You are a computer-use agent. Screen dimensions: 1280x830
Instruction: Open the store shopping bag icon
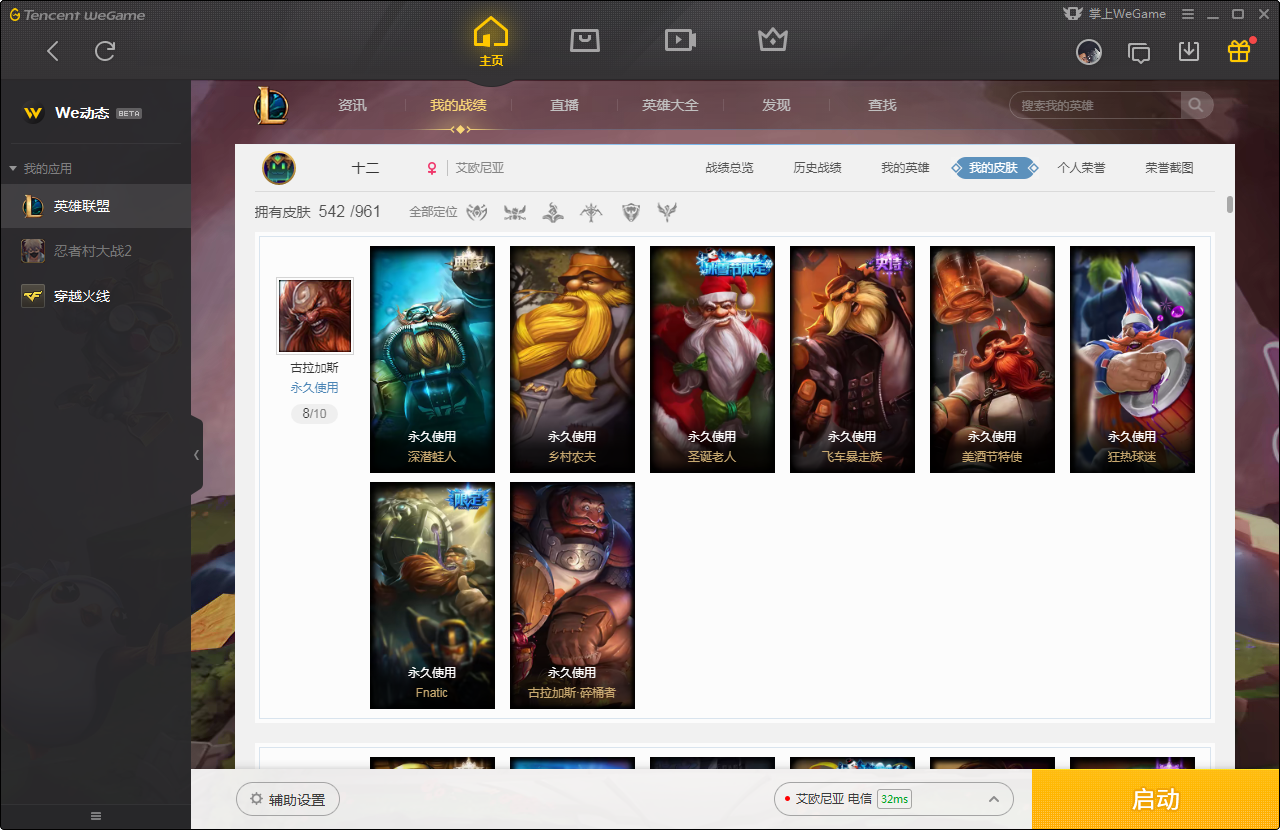(585, 40)
